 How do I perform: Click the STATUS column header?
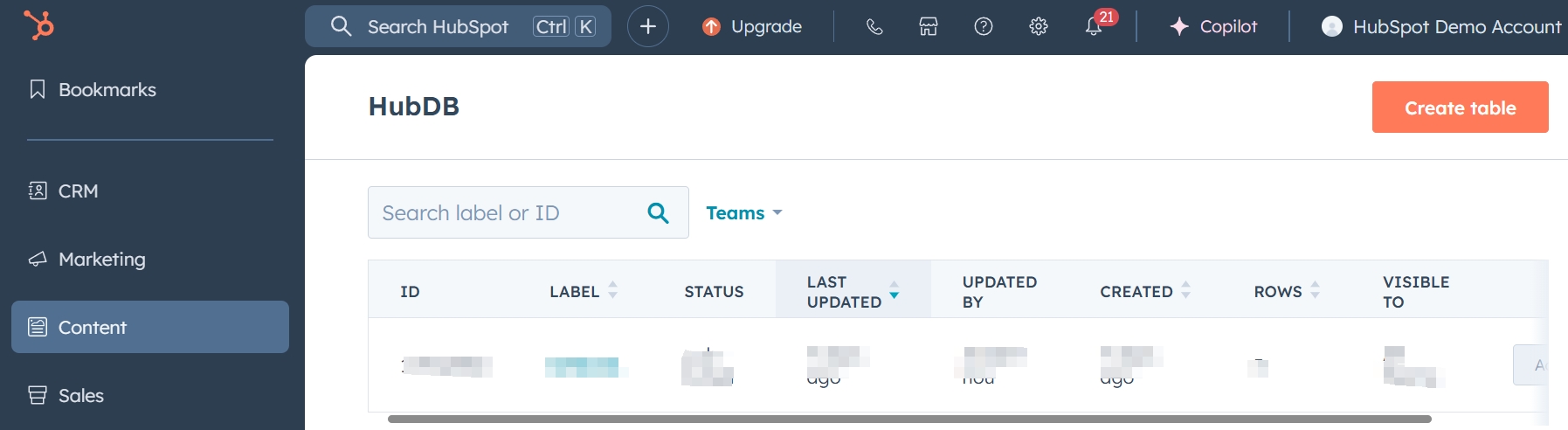point(714,291)
